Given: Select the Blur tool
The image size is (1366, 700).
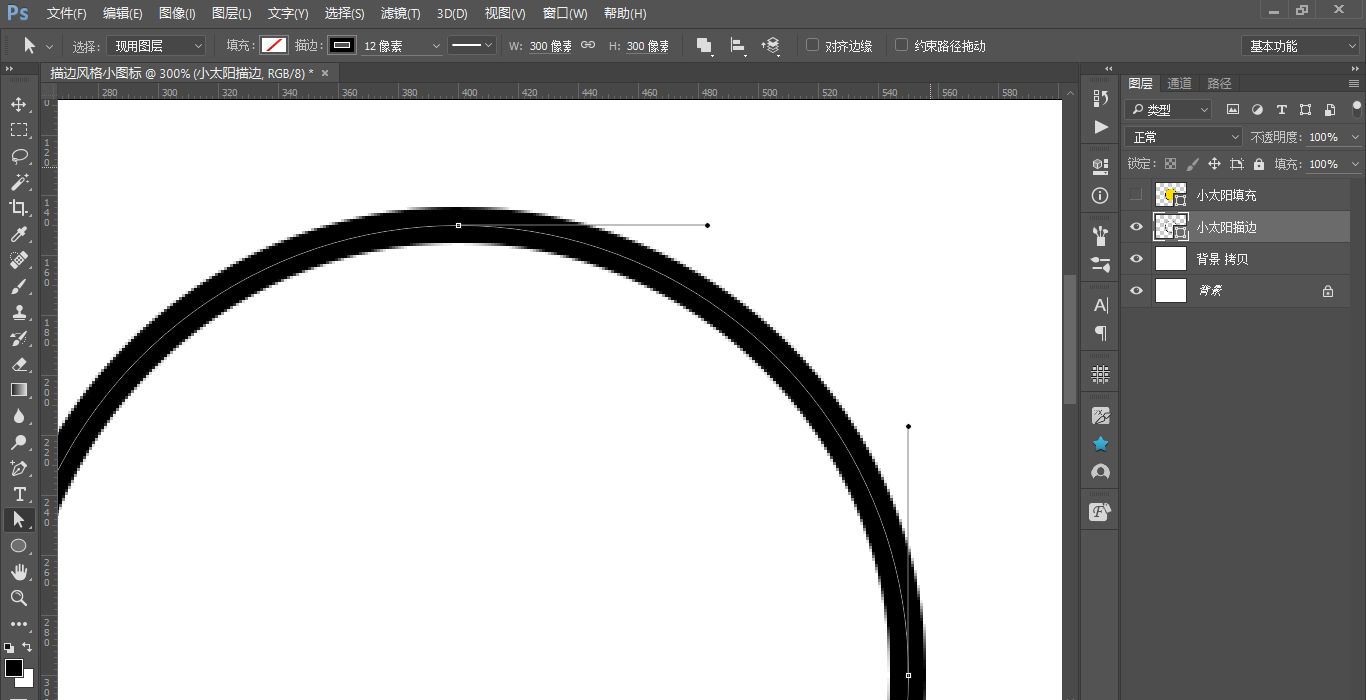Looking at the screenshot, I should click(18, 416).
